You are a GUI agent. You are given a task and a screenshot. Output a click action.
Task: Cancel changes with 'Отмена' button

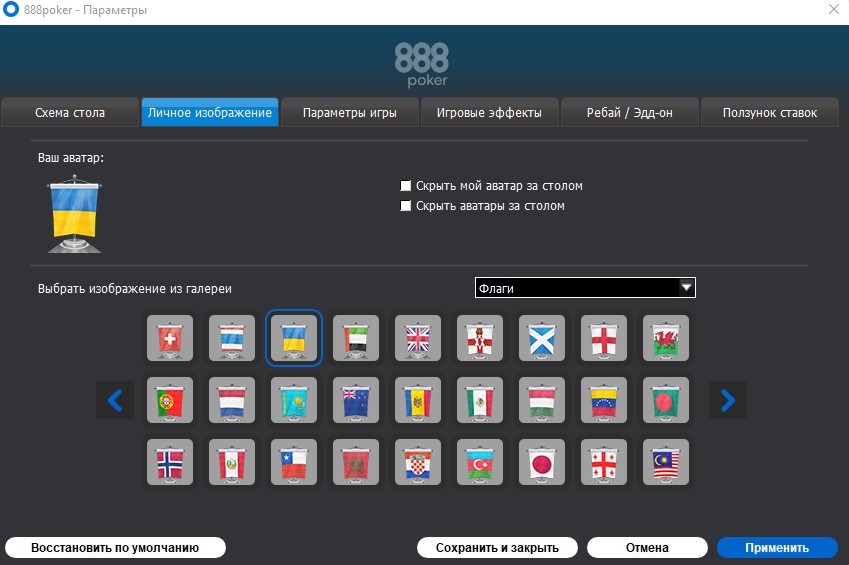tap(647, 548)
